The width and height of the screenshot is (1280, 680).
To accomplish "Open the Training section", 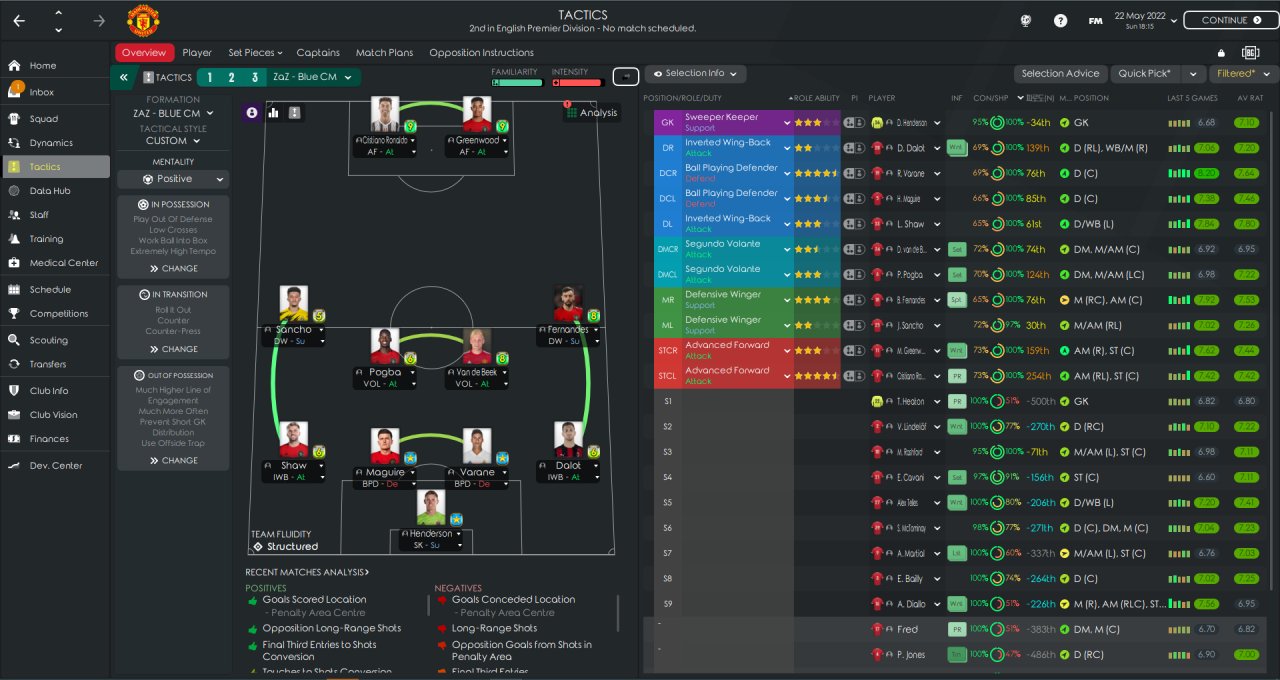I will click(x=55, y=239).
